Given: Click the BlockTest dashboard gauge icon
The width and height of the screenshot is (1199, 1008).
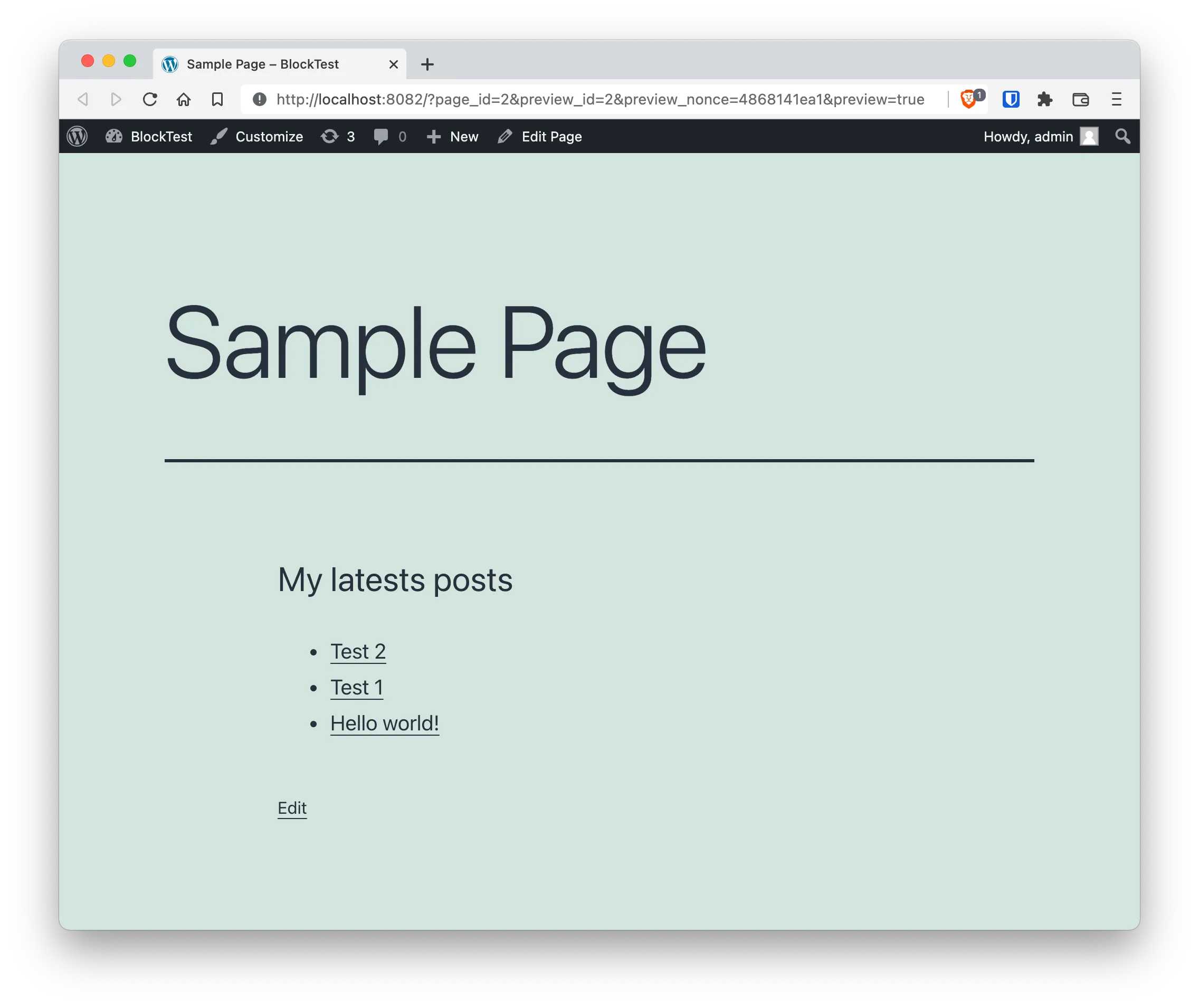Looking at the screenshot, I should coord(115,137).
